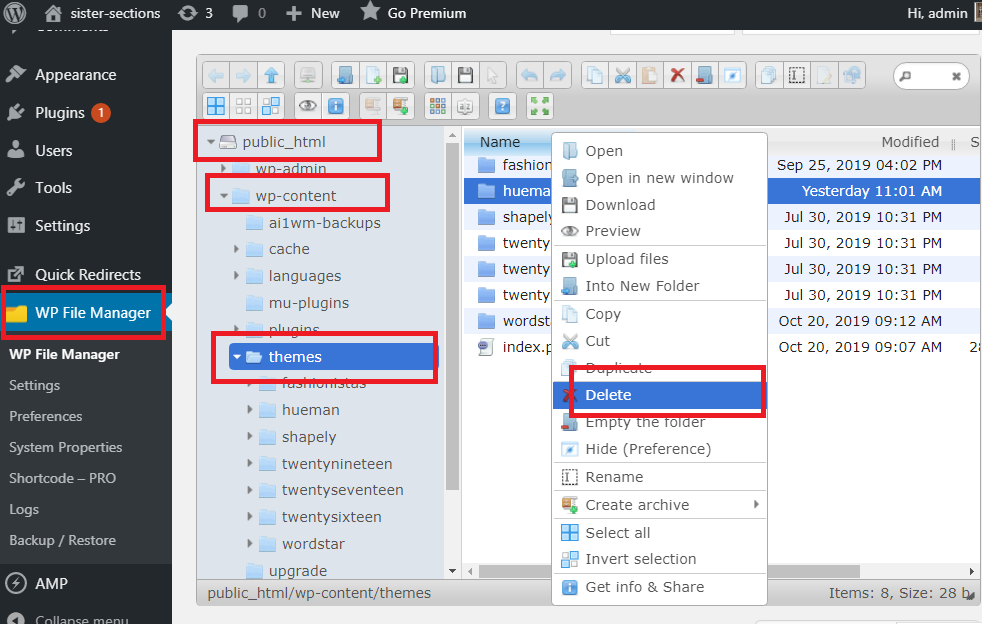Open System Properties submenu link
The height and width of the screenshot is (624, 982).
click(x=66, y=447)
